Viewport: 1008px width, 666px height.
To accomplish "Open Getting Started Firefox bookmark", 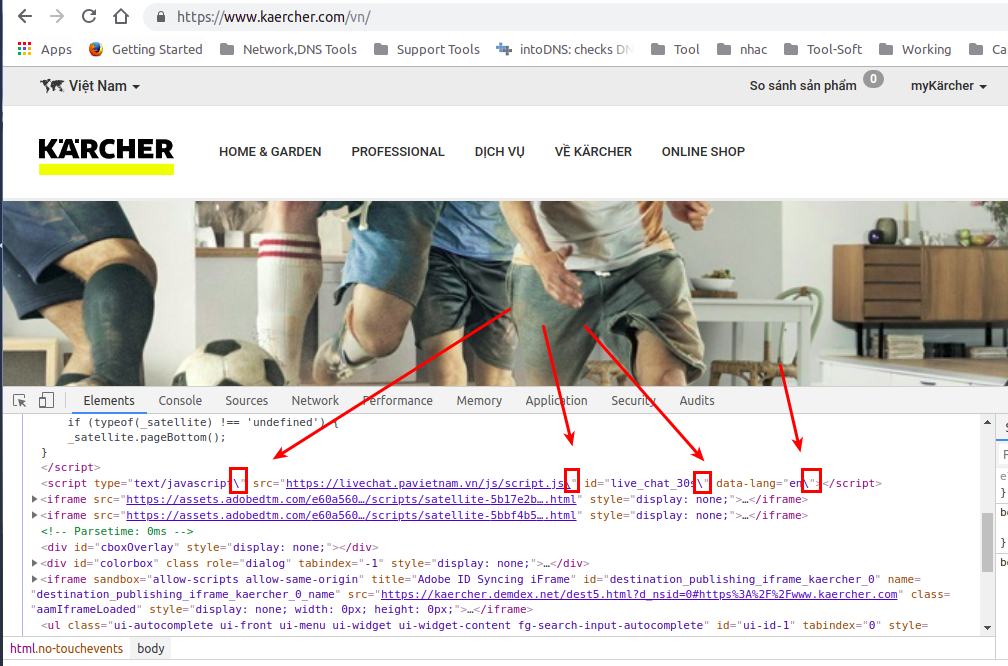I will pos(145,50).
